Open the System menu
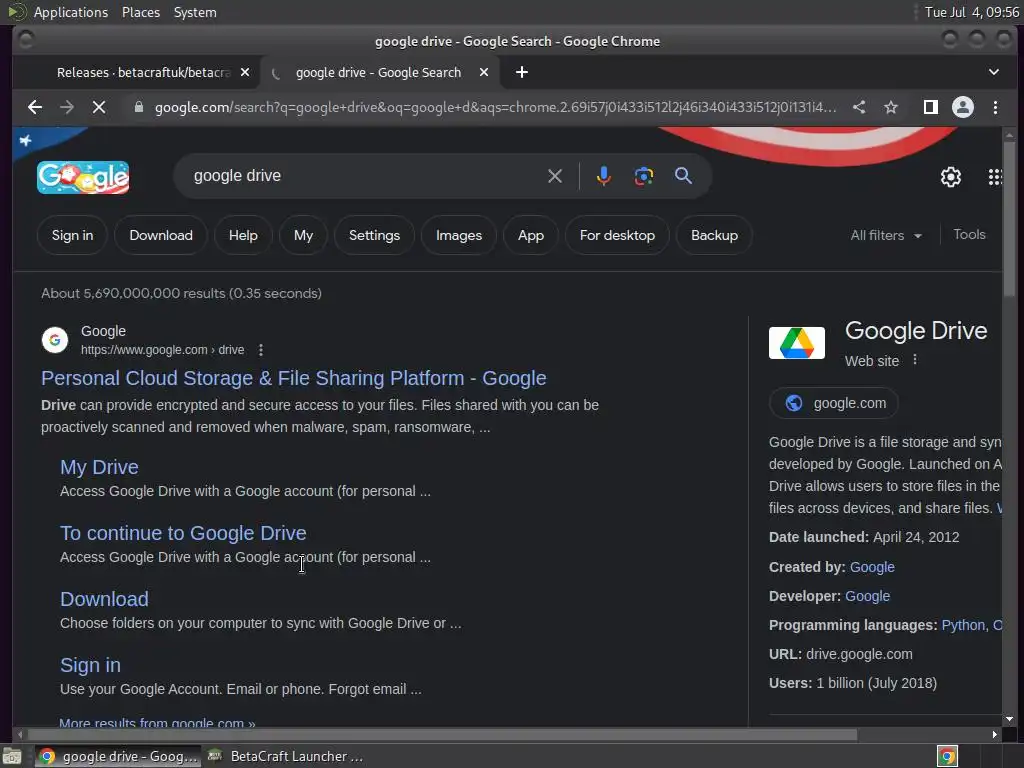 (195, 12)
